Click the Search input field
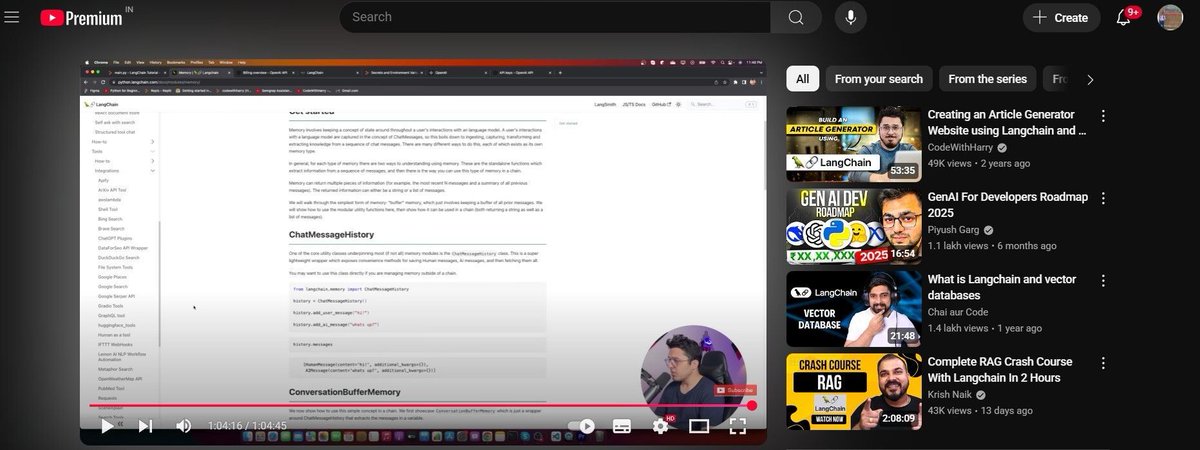Viewport: 1200px width, 450px height. 554,17
